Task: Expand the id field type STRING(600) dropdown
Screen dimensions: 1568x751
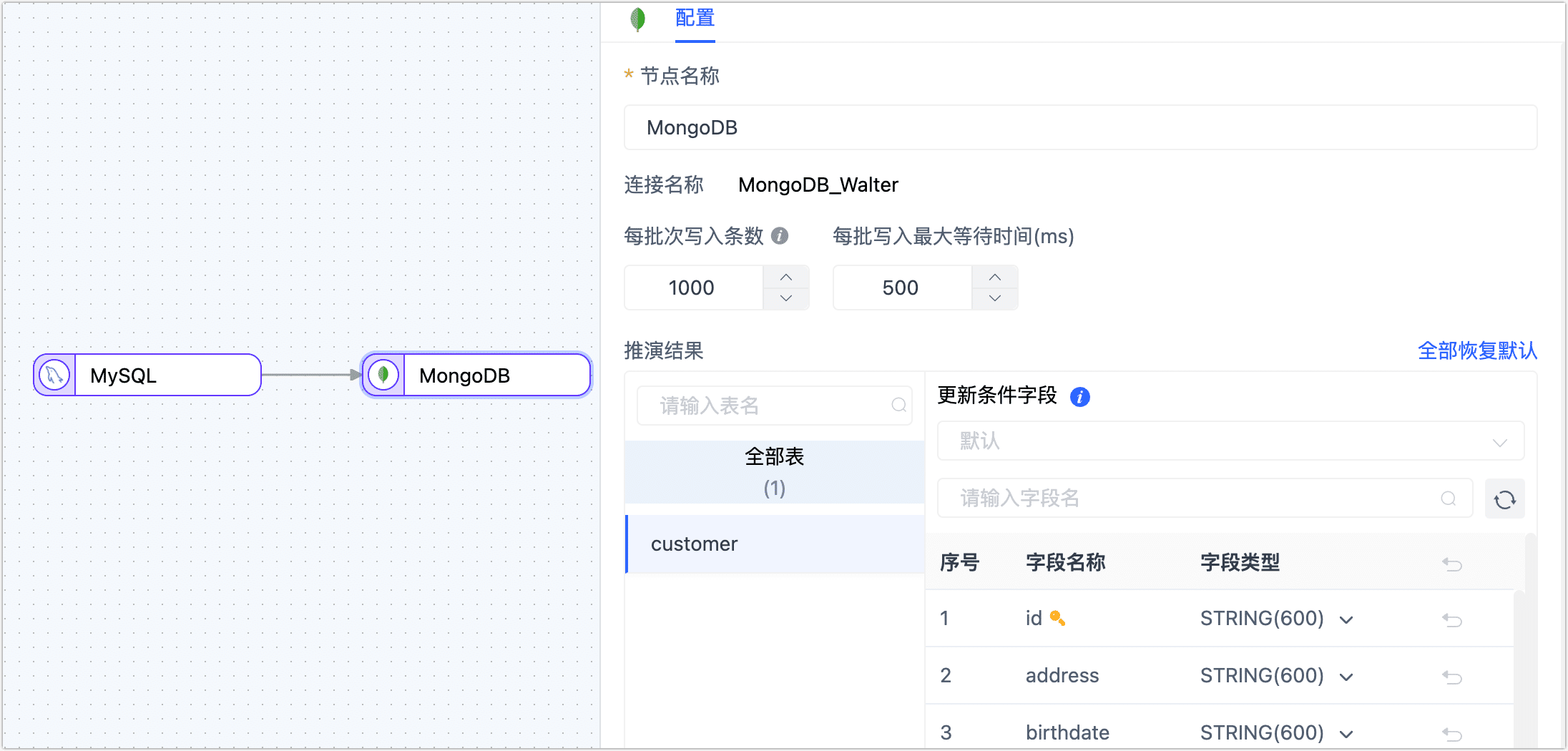Action: 1346,619
